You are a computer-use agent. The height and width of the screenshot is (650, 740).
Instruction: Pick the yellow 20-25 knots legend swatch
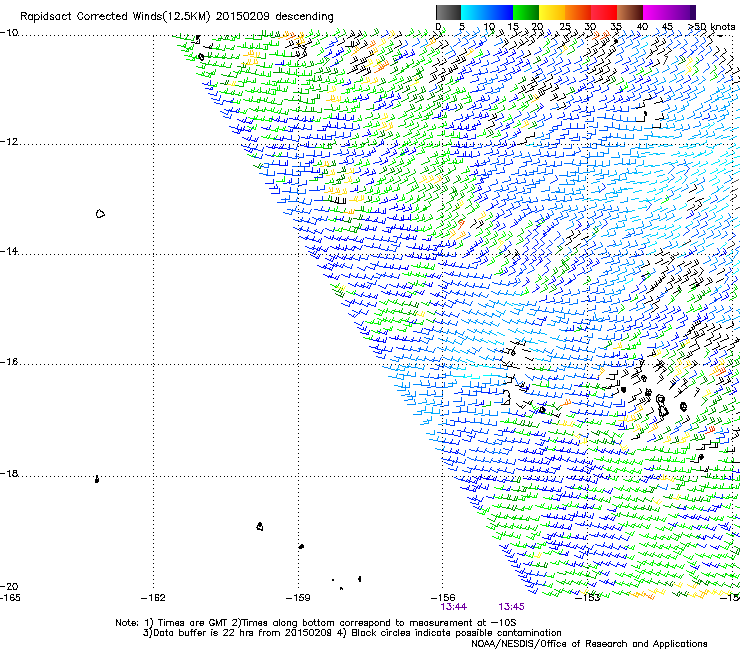pos(552,12)
